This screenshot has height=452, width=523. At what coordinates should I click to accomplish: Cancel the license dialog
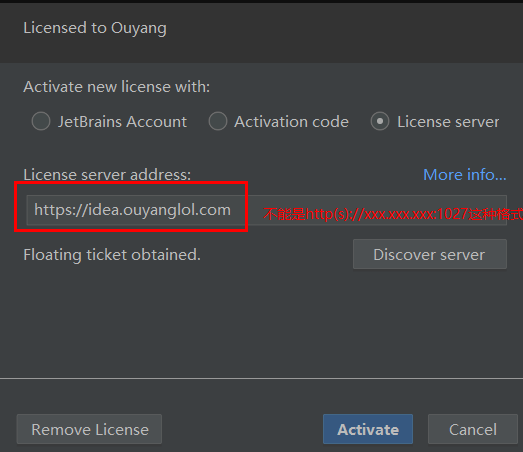click(473, 429)
